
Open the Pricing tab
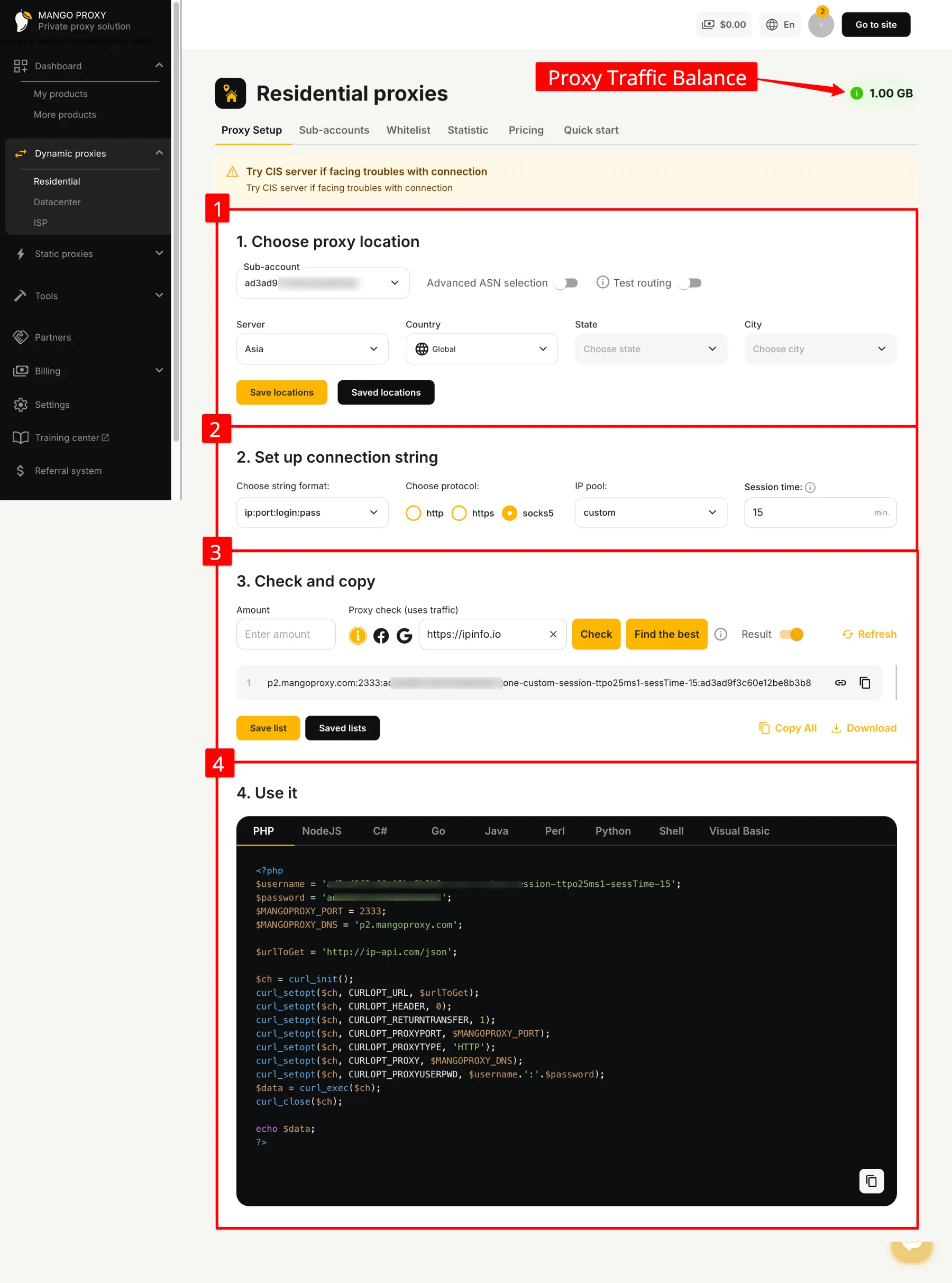pyautogui.click(x=526, y=130)
